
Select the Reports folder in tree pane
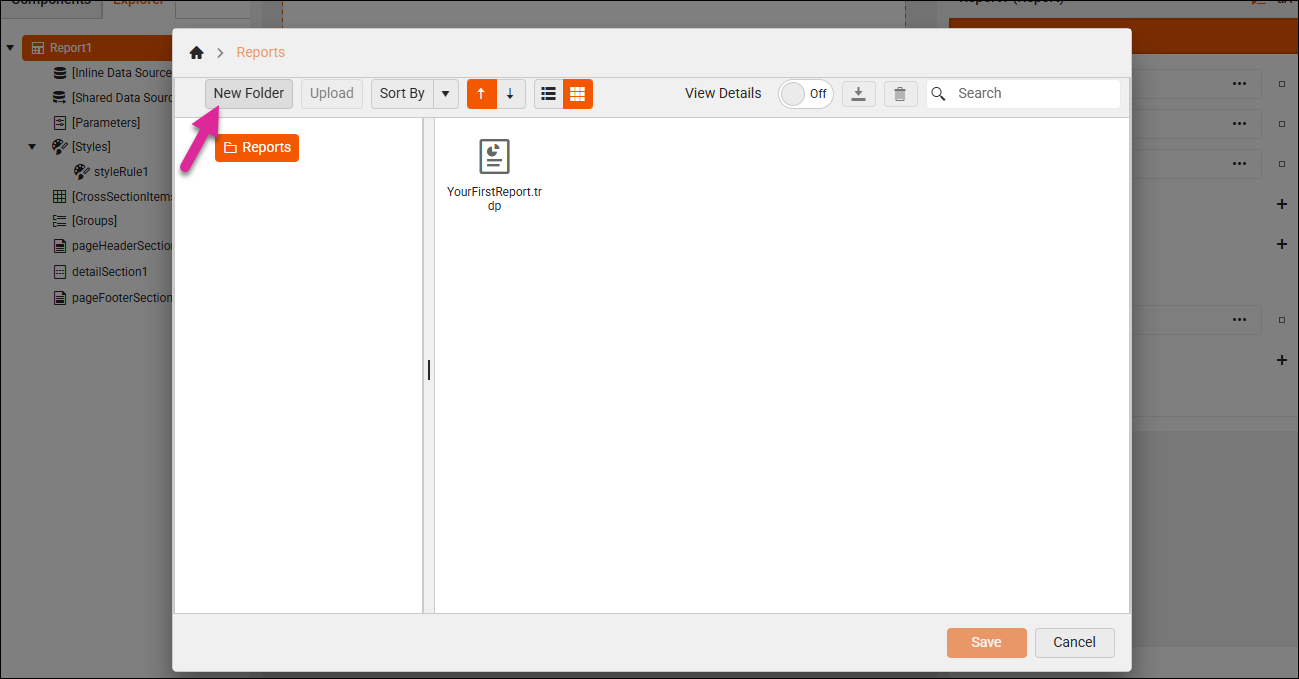click(257, 148)
